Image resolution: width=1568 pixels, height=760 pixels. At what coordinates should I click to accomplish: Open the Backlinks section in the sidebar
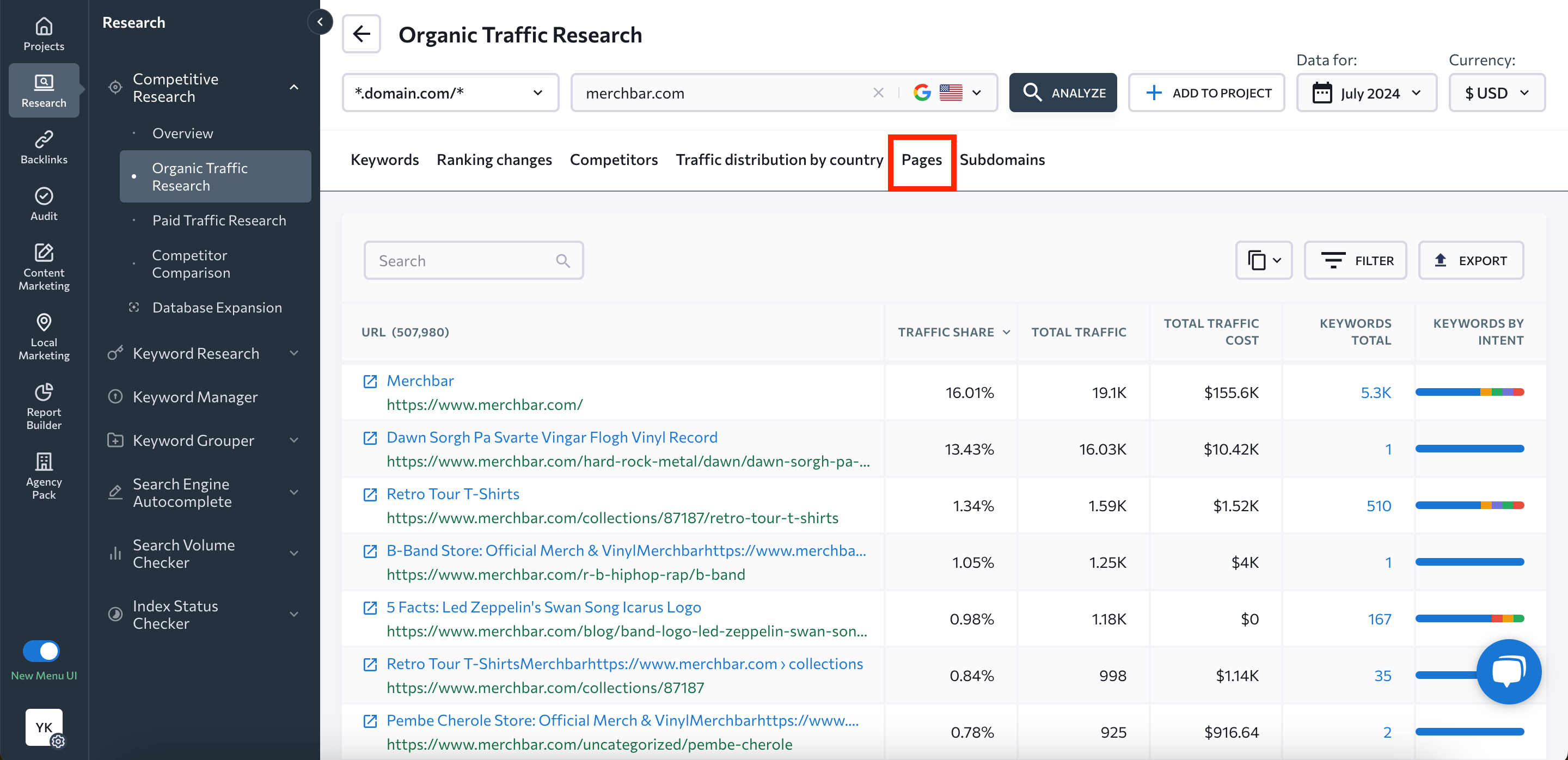(x=43, y=146)
